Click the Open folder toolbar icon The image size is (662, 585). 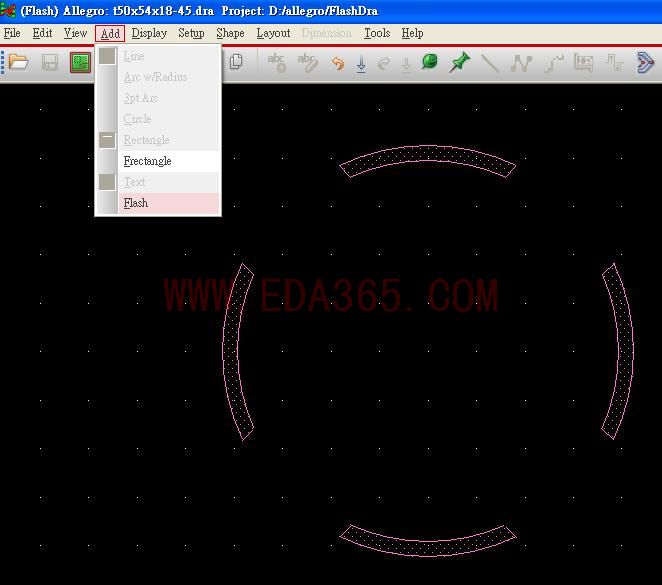18,63
